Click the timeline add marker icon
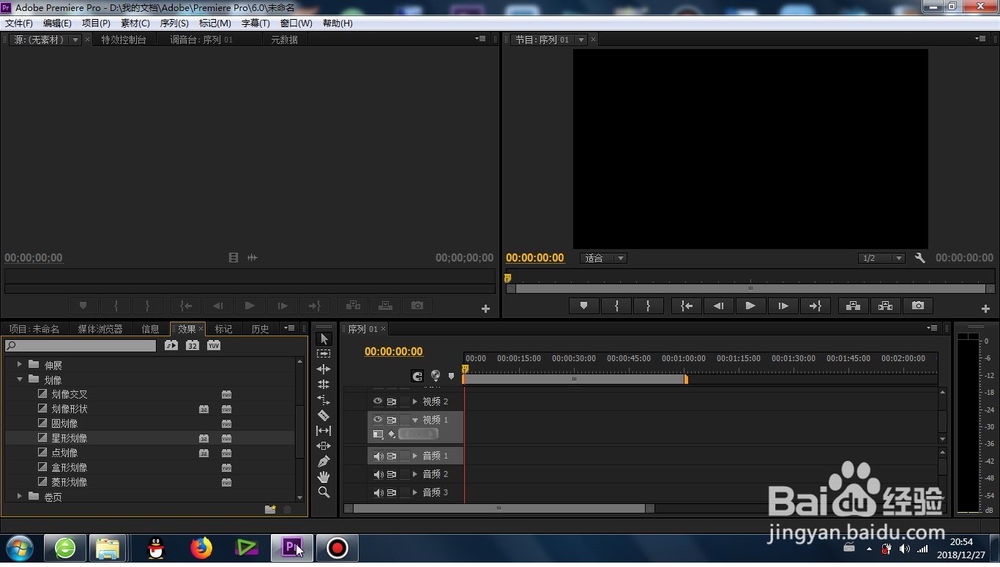The width and height of the screenshot is (1000, 567). (452, 376)
